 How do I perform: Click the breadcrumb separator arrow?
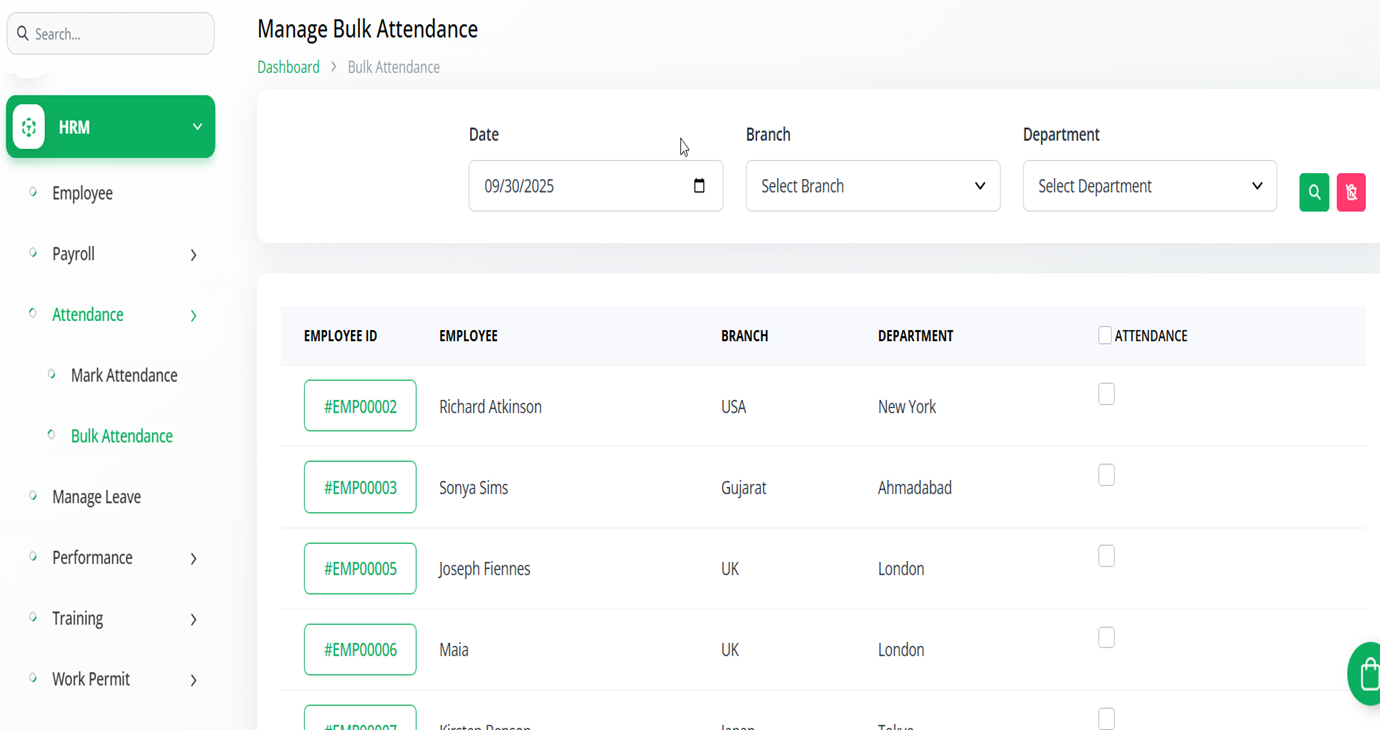point(334,67)
